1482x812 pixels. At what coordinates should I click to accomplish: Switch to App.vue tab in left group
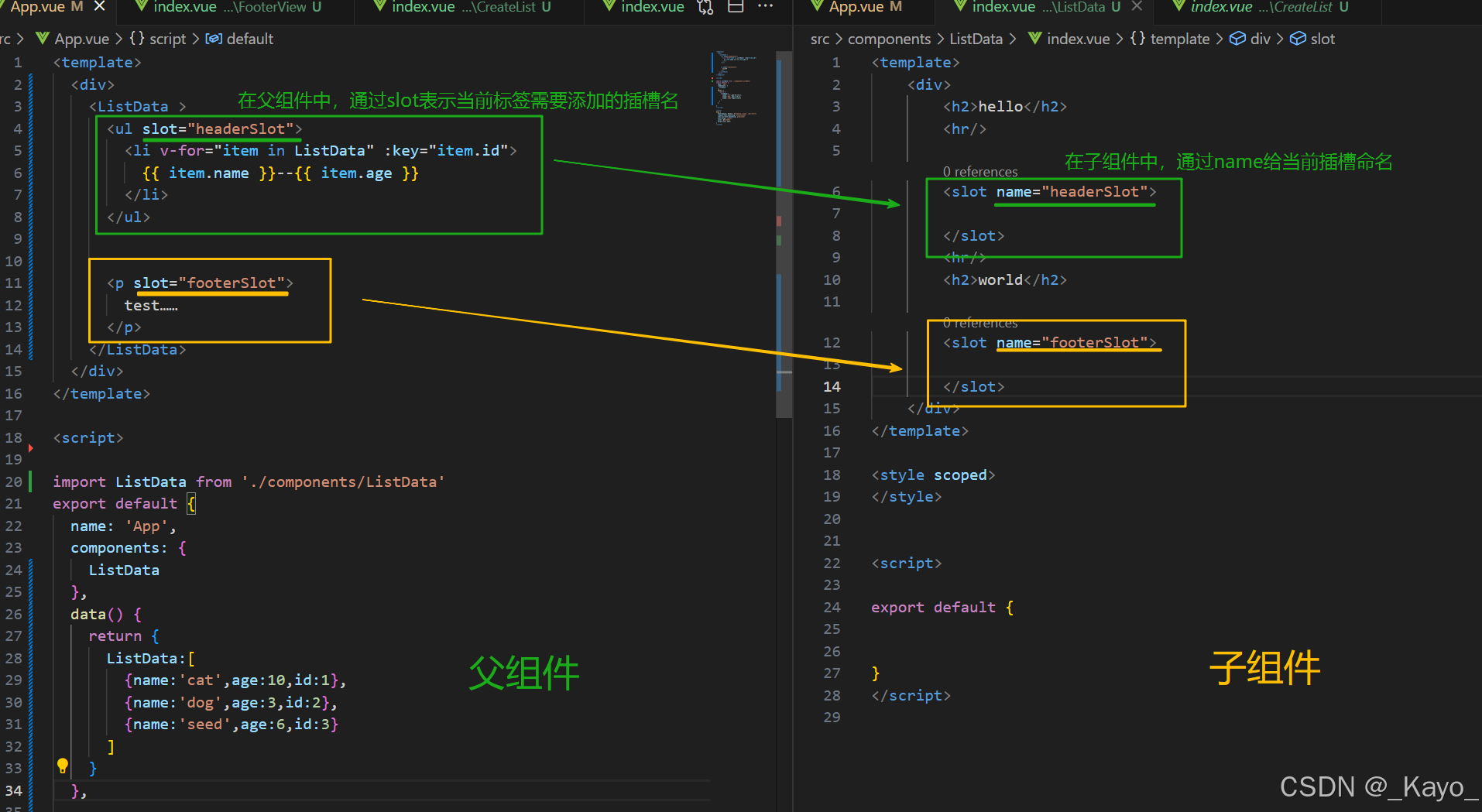tap(46, 7)
